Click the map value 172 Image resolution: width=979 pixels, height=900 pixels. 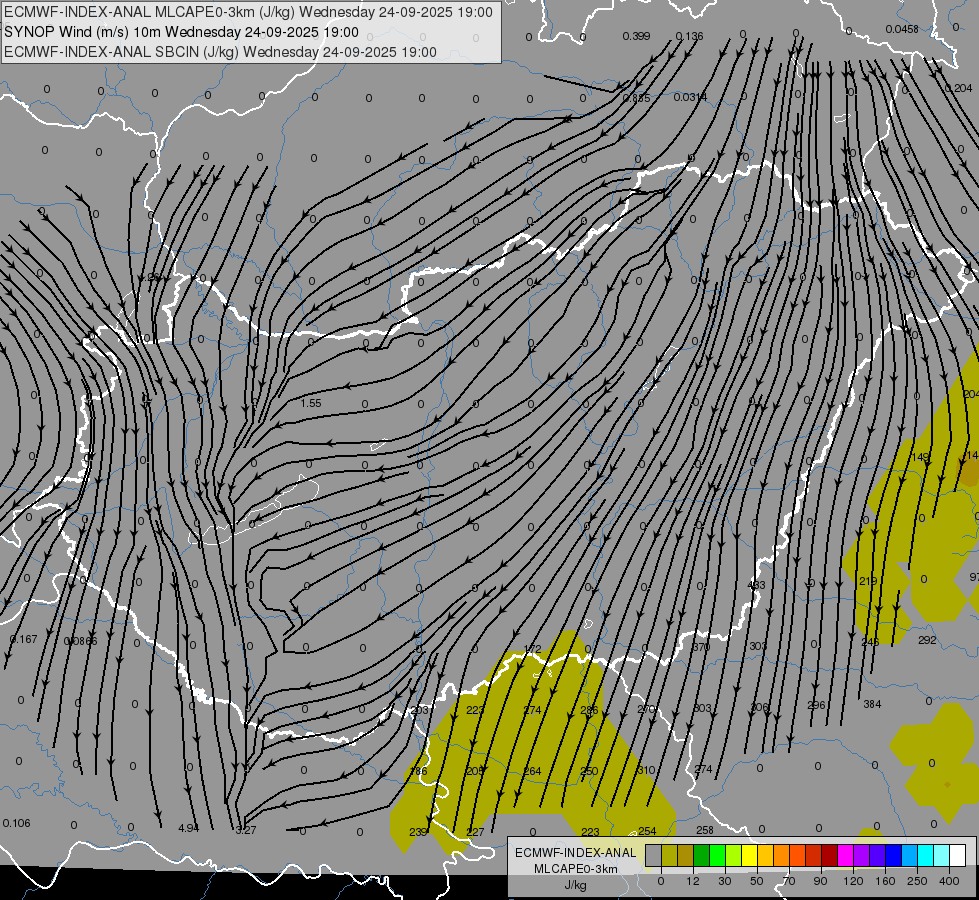pos(532,649)
